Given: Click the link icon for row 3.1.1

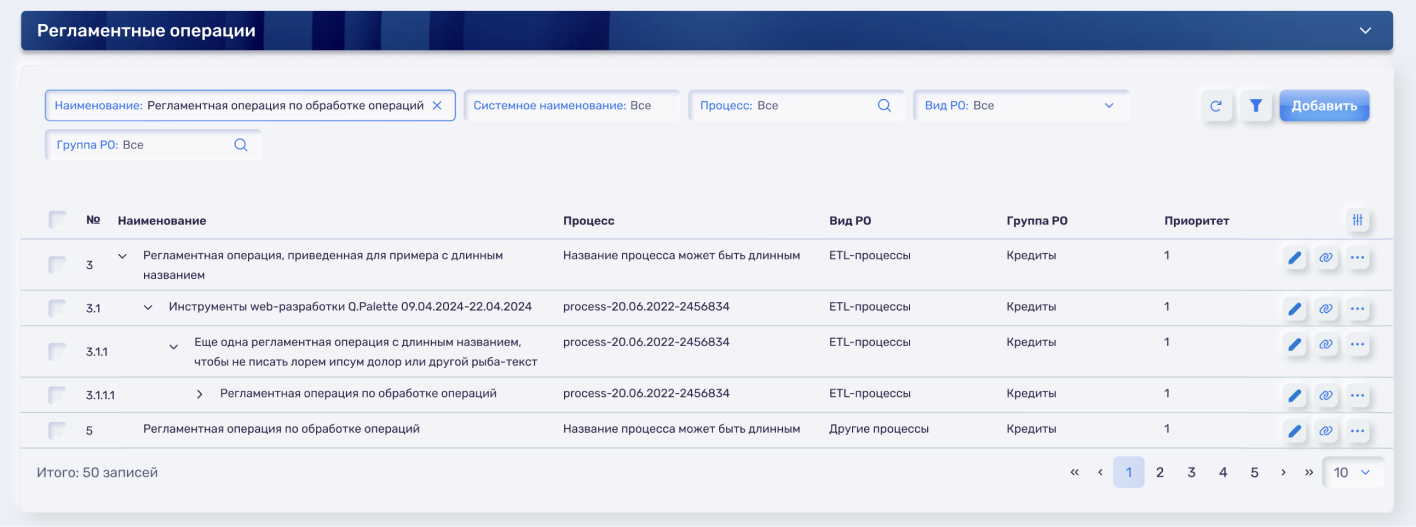Looking at the screenshot, I should pyautogui.click(x=1326, y=345).
